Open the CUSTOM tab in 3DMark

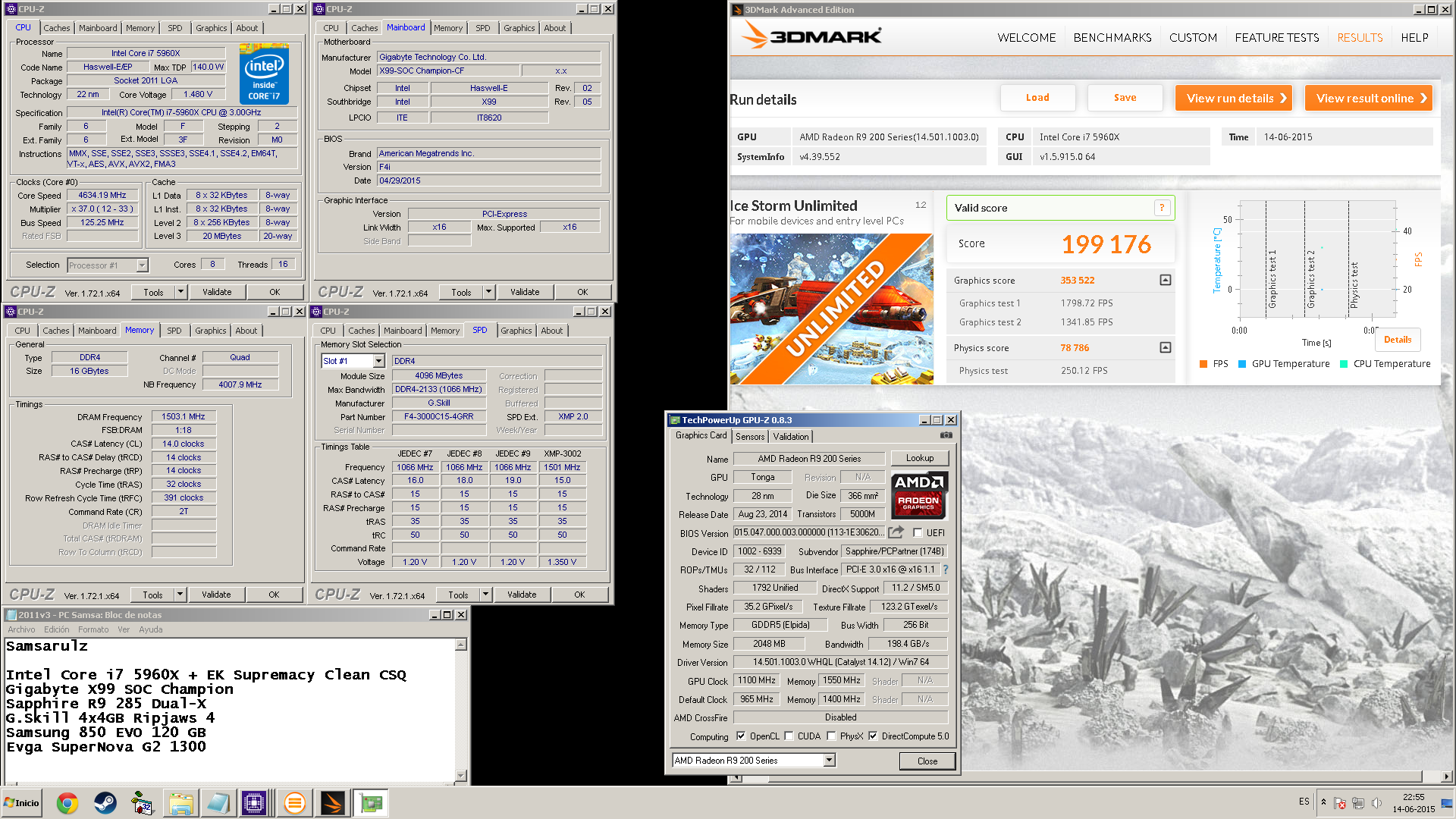pyautogui.click(x=1193, y=37)
